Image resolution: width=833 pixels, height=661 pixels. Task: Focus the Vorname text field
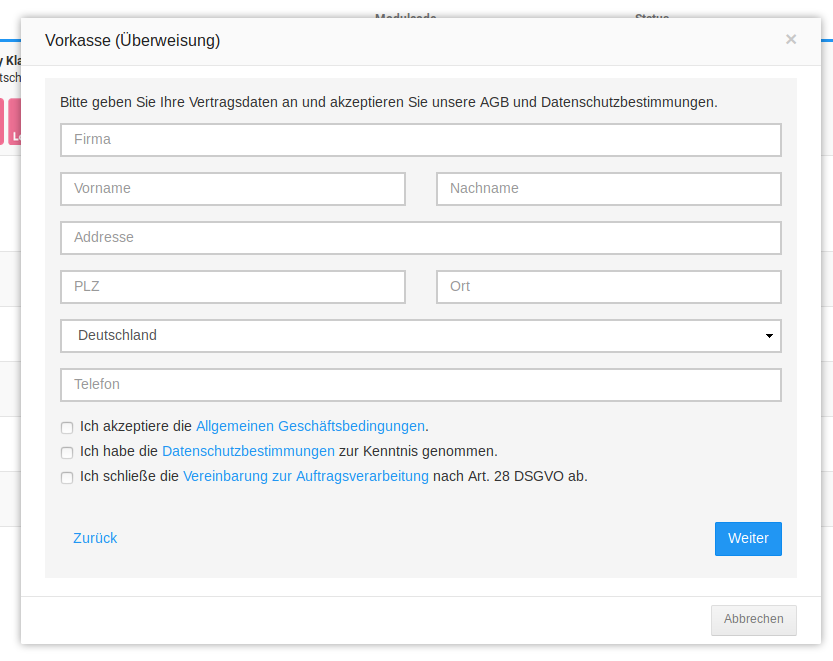(x=233, y=189)
